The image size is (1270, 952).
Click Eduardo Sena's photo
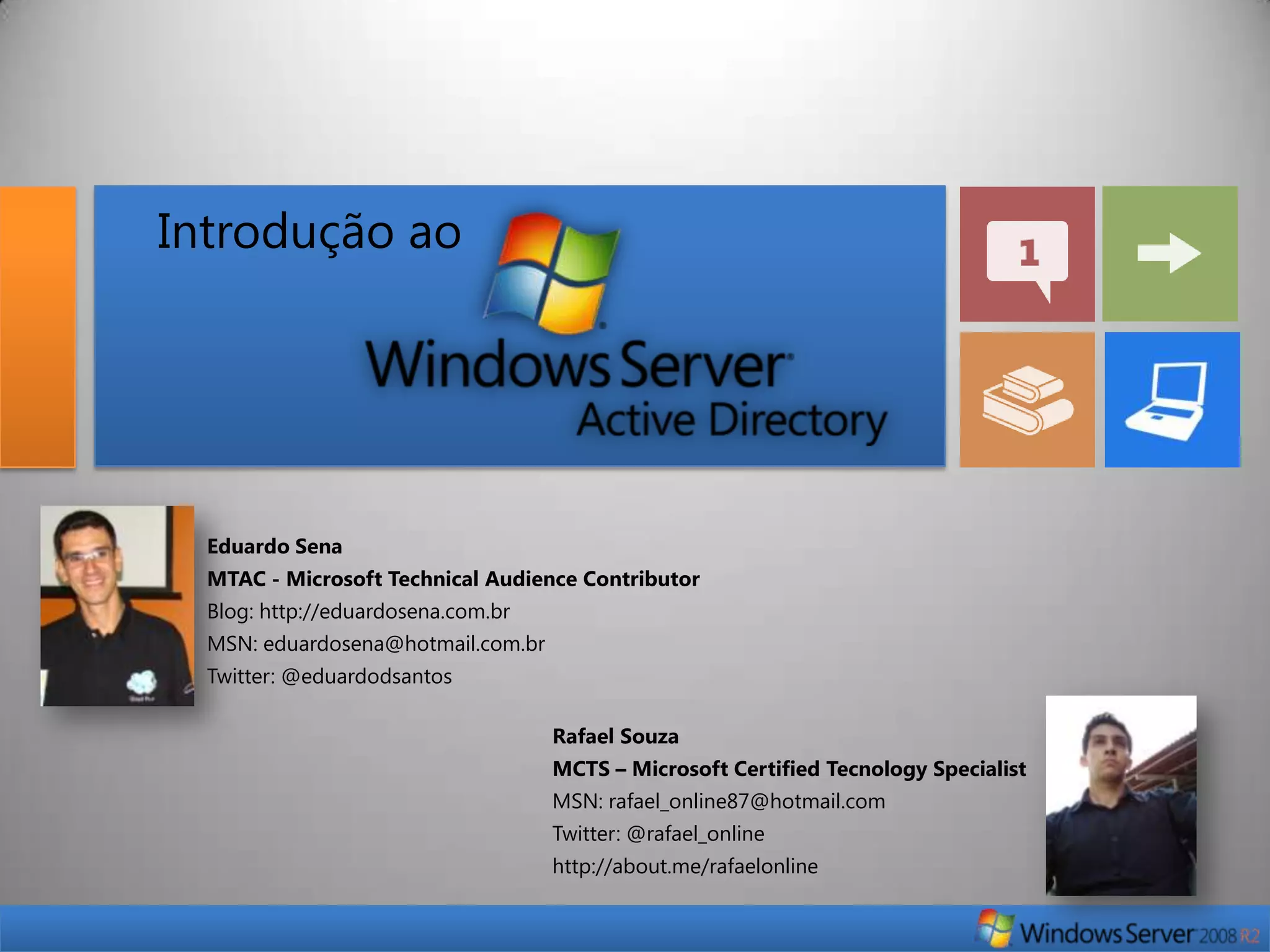(117, 606)
